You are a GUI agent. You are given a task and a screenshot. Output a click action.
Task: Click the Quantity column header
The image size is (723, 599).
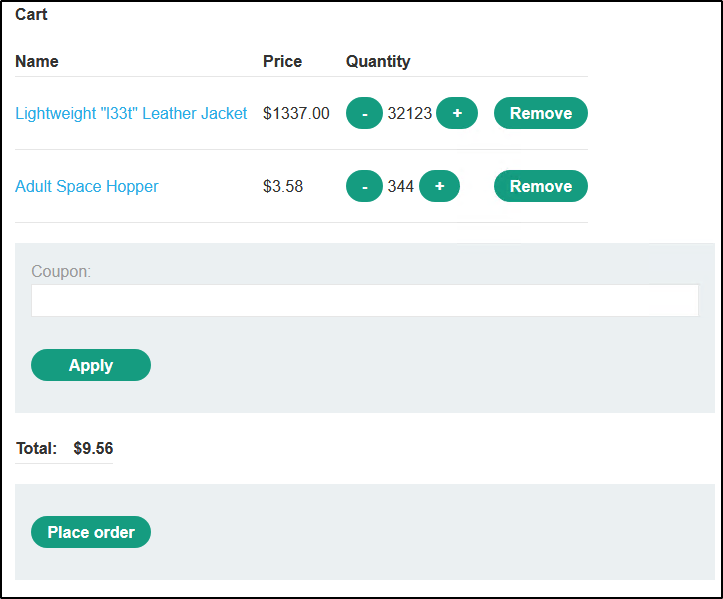(x=378, y=61)
